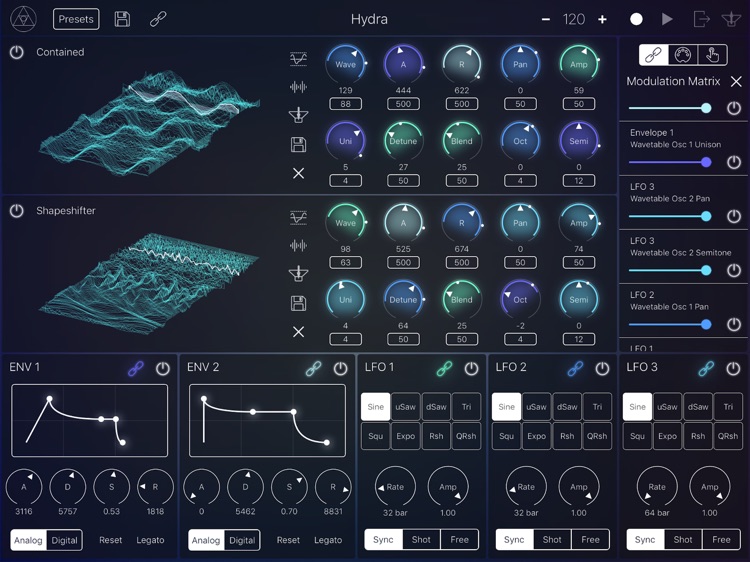Screen dimensions: 750x562
Task: Click Wave range field showing 88
Action: [x=345, y=104]
